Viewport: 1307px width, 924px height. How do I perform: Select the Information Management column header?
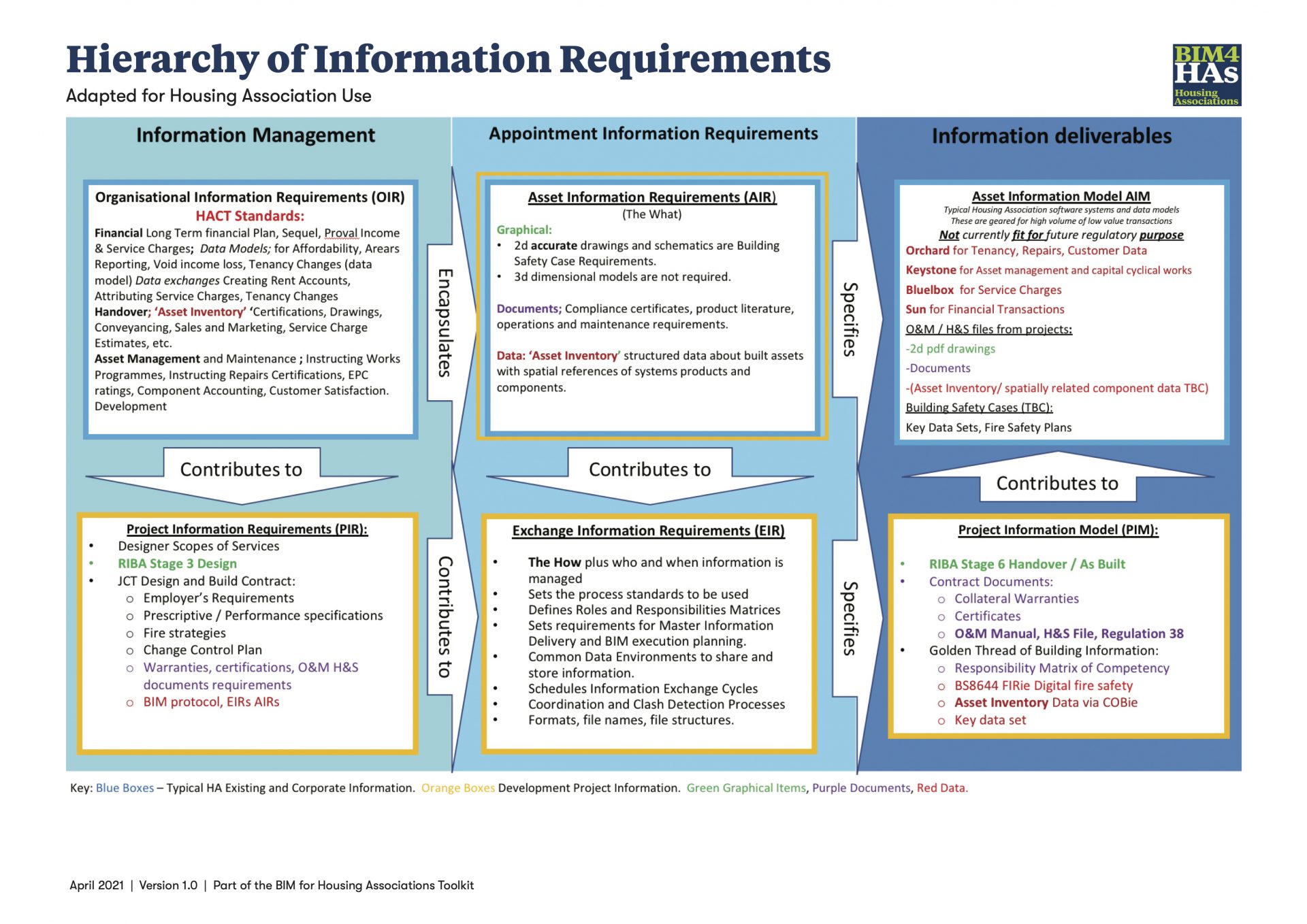point(255,135)
